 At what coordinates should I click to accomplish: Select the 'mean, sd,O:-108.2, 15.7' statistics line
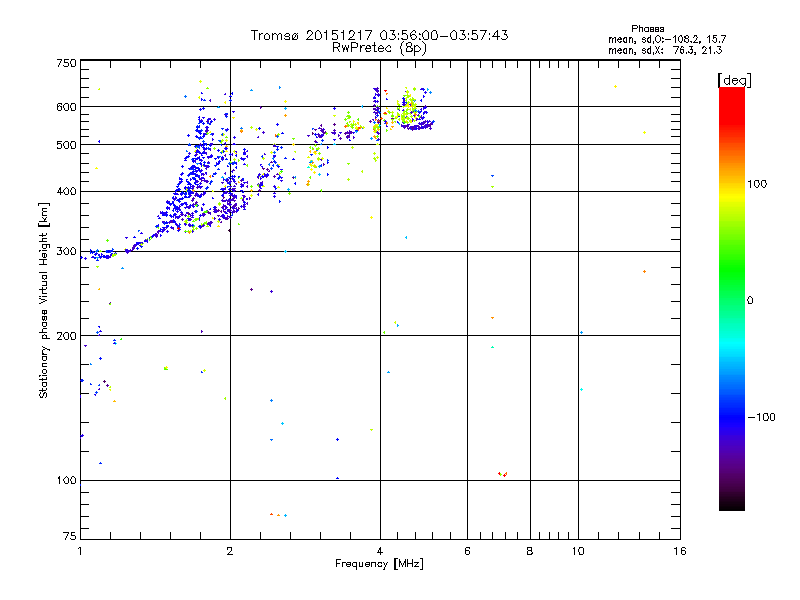point(667,39)
